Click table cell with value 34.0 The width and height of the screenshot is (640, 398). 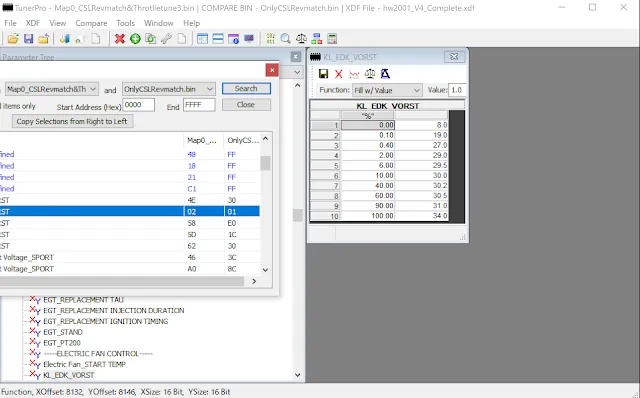(x=422, y=216)
